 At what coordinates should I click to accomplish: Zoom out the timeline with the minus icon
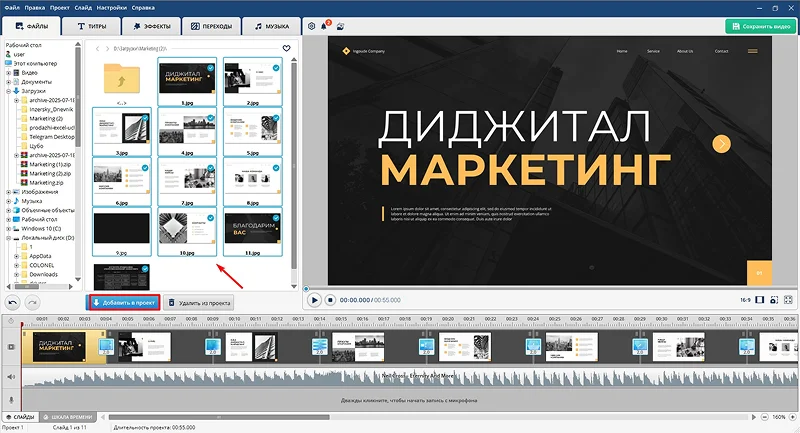(764, 417)
